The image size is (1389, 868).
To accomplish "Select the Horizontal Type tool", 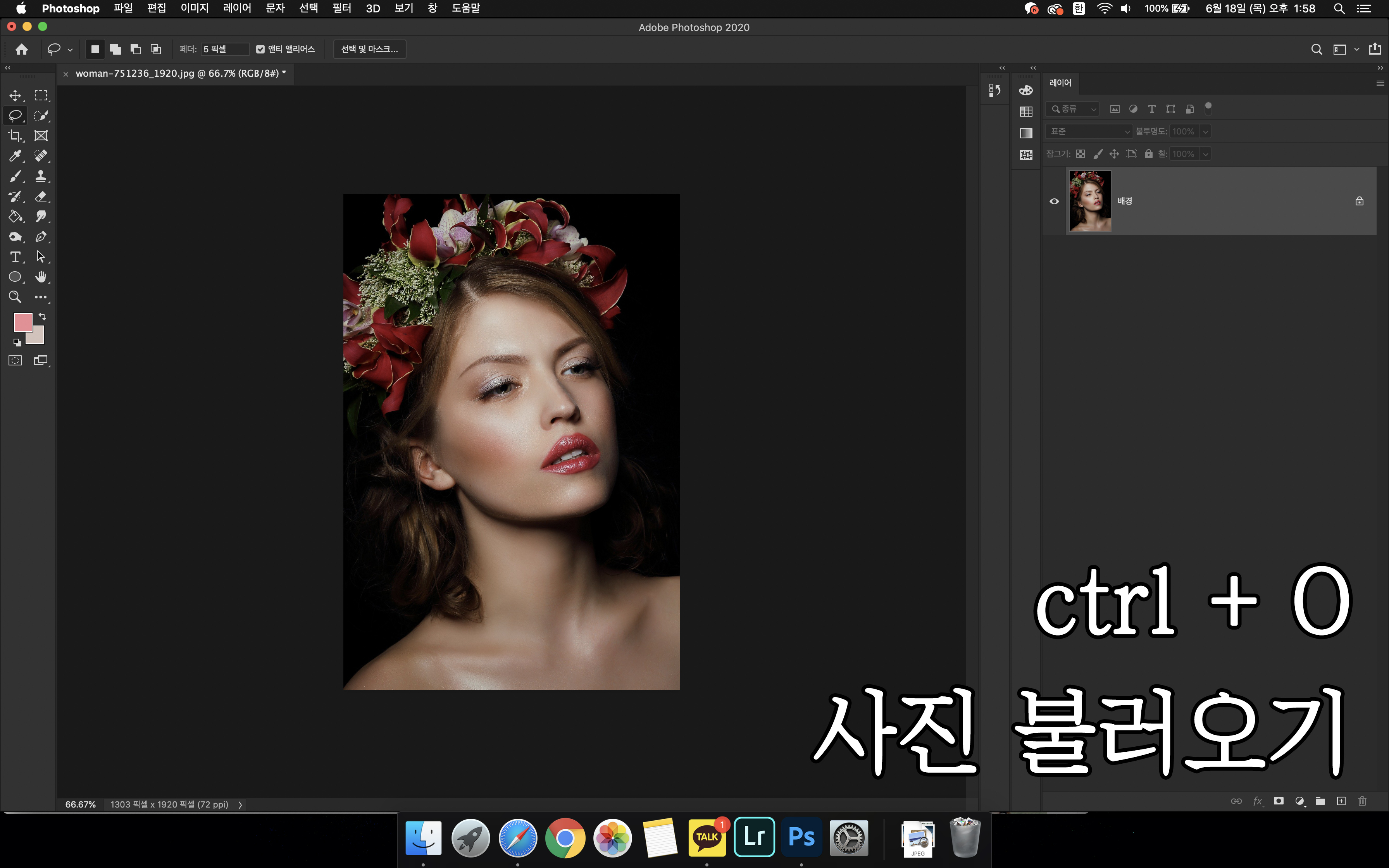I will point(15,257).
